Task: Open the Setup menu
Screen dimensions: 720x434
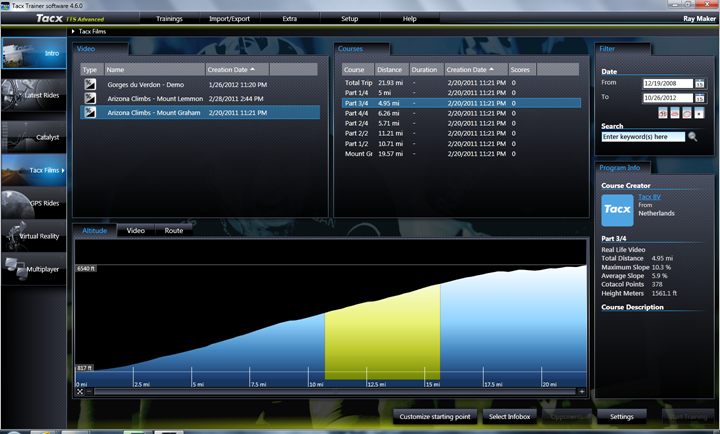Action: tap(349, 19)
